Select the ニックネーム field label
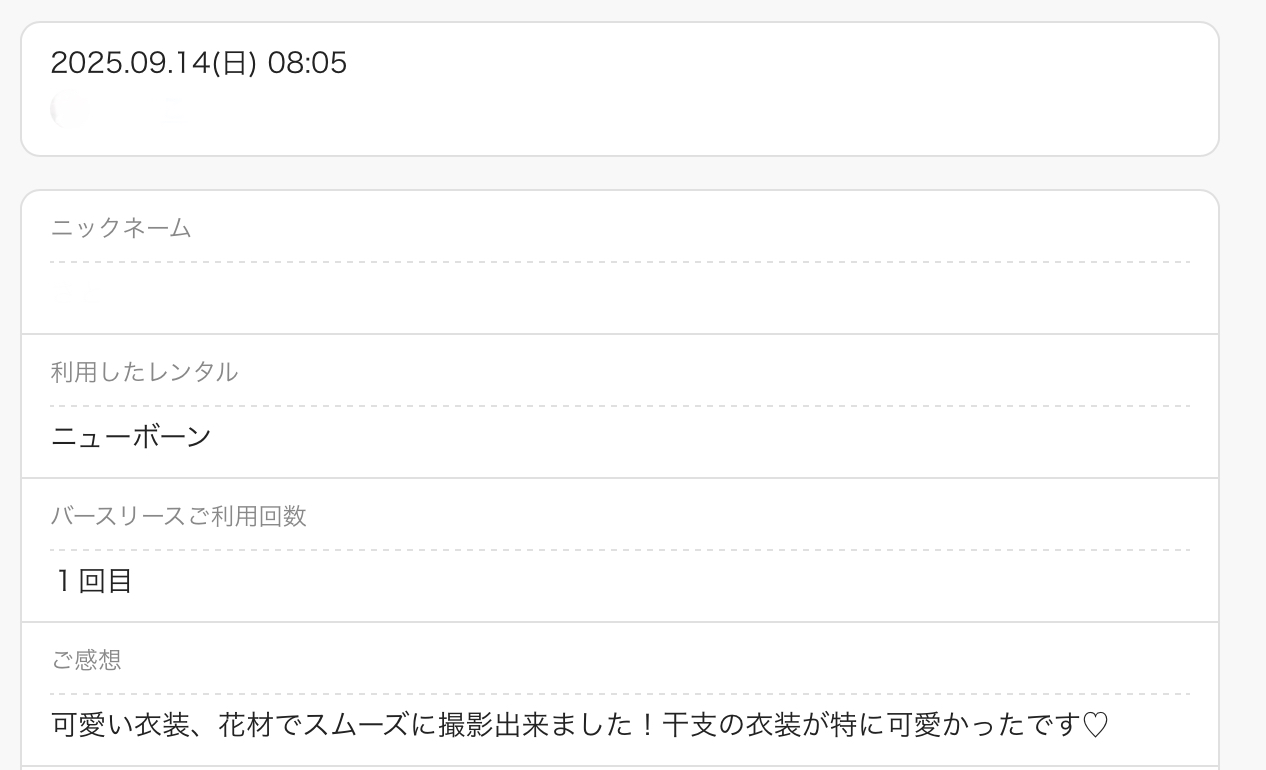Screen dimensions: 1266x770 click(121, 228)
